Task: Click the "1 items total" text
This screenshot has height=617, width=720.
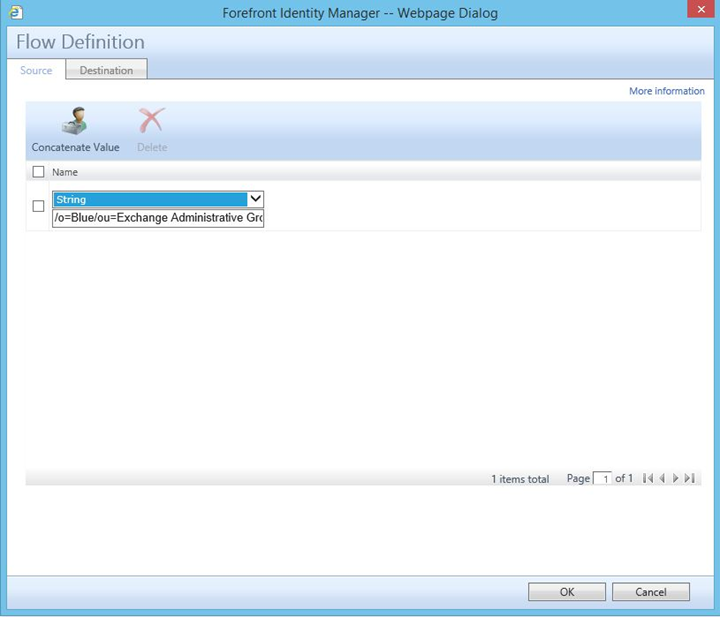Action: pos(520,479)
